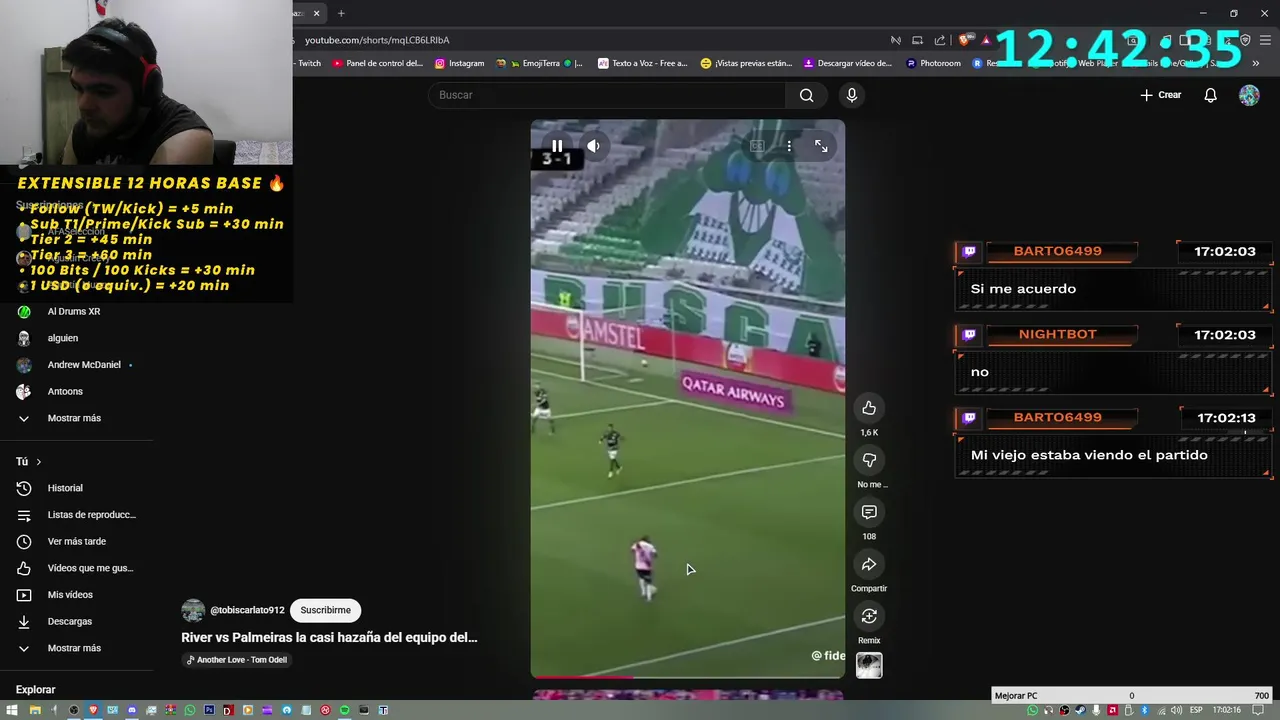Click the browser share page icon
This screenshot has height=720, width=1280.
tap(940, 40)
